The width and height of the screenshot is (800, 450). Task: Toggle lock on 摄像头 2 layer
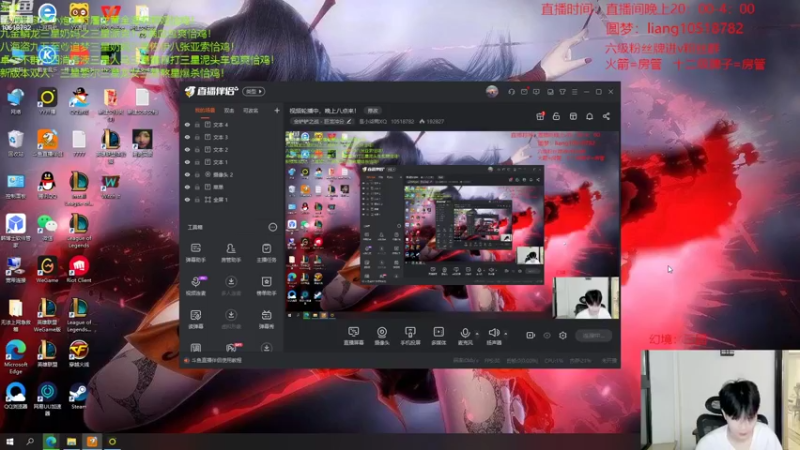(x=197, y=174)
